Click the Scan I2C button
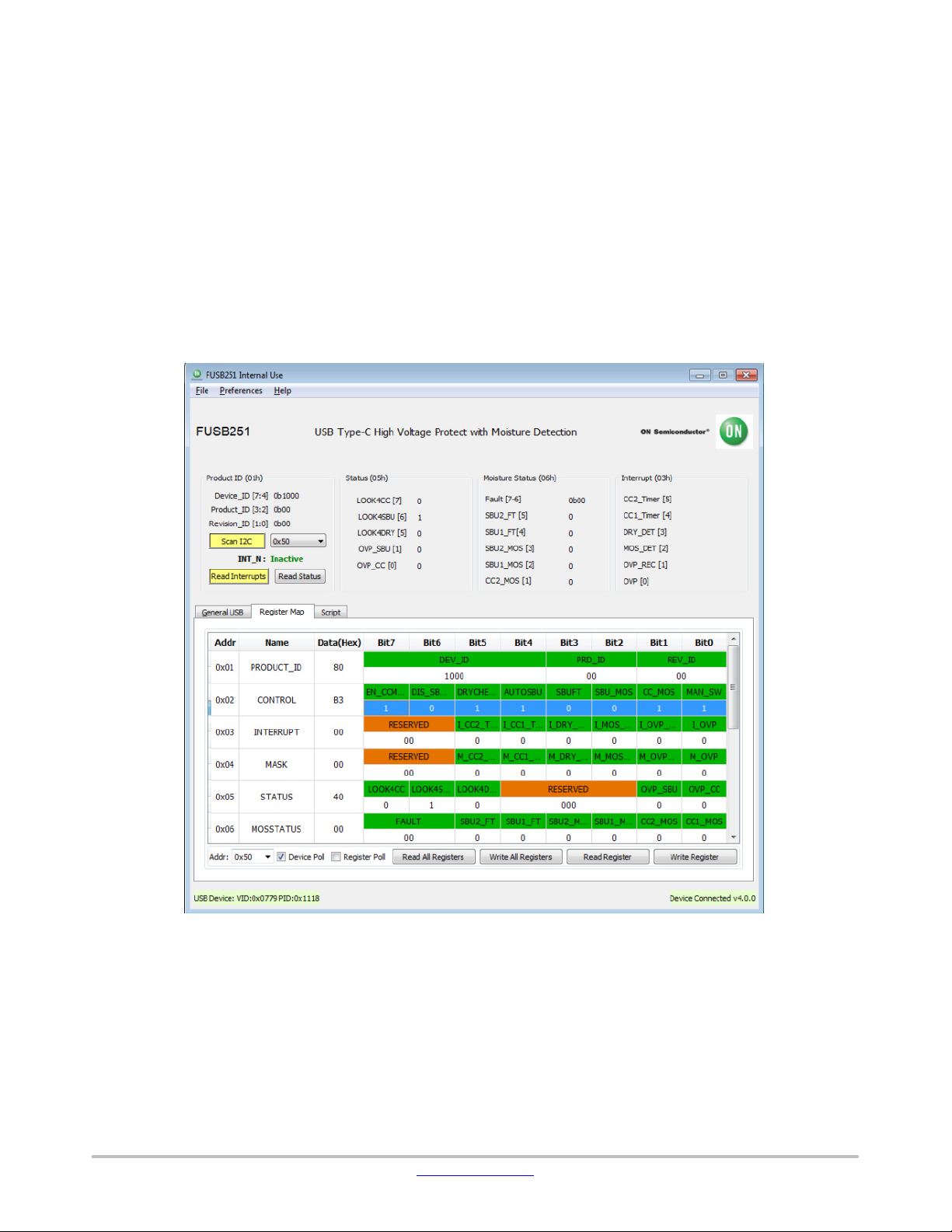 tap(237, 541)
